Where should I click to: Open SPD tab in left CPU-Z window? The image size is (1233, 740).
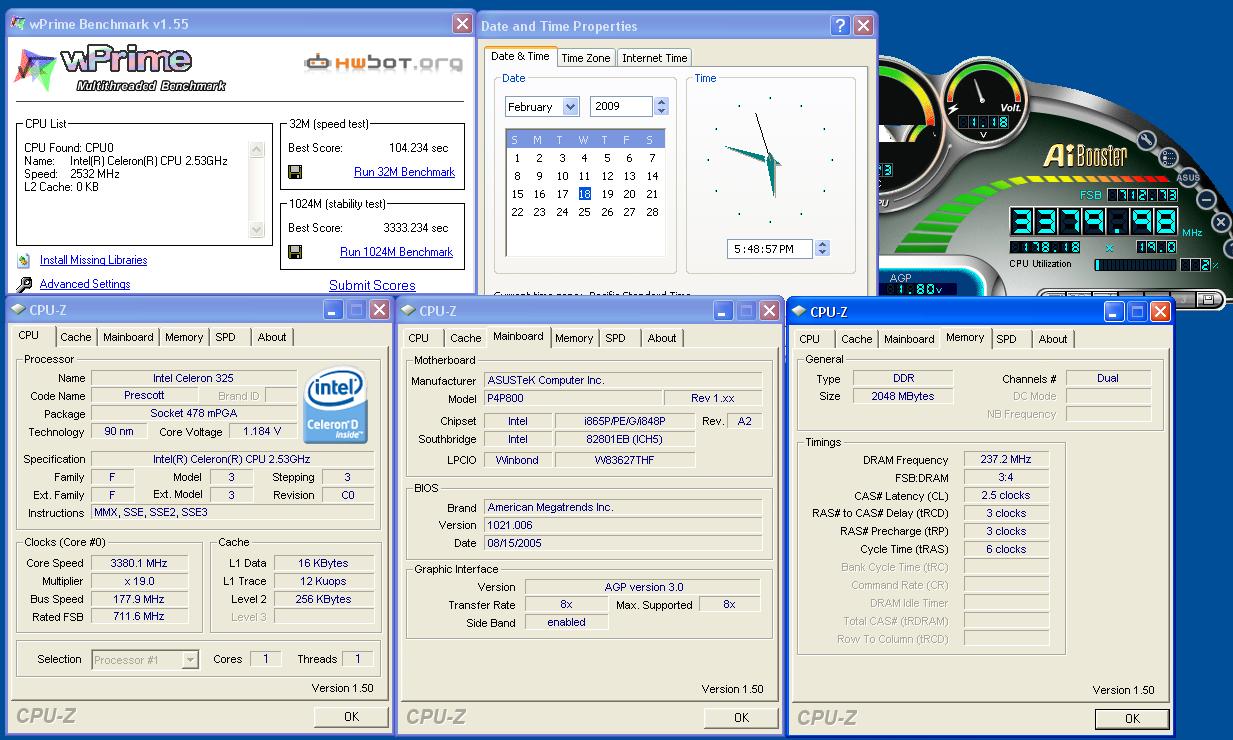point(226,337)
